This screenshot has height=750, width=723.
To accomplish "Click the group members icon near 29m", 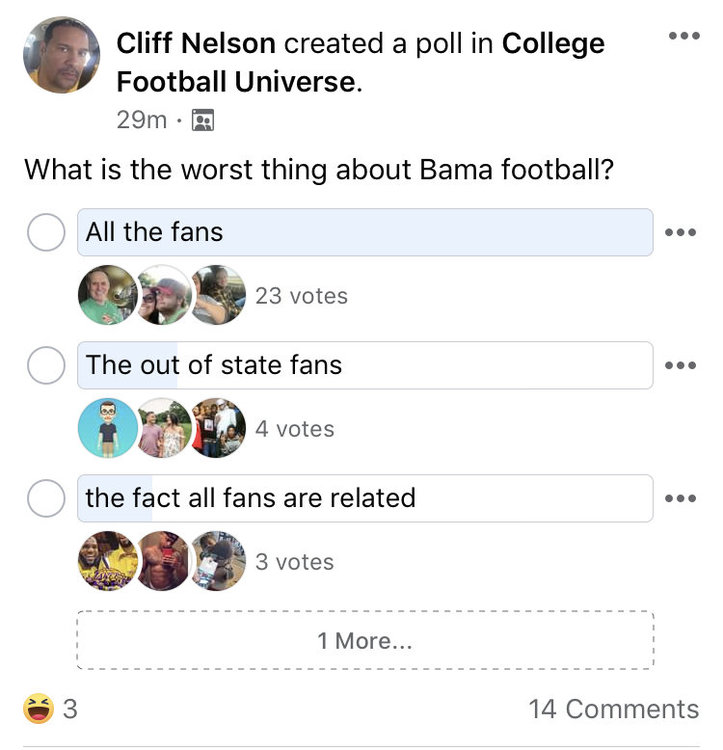I will point(203,121).
